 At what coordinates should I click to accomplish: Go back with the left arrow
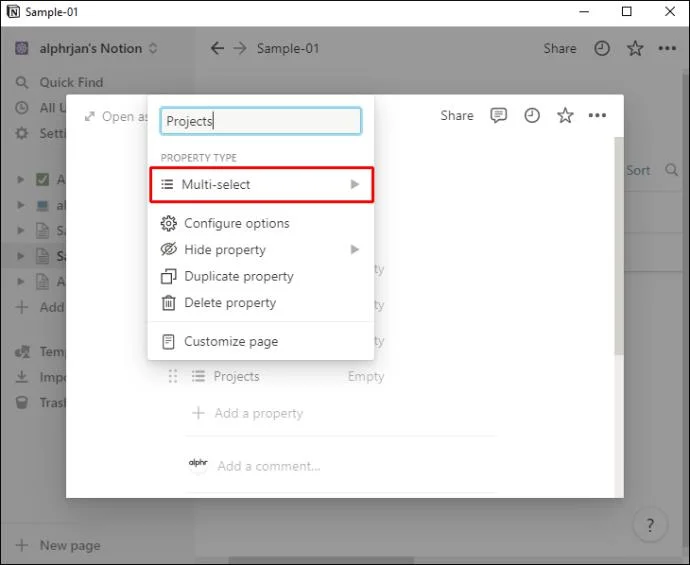[217, 48]
